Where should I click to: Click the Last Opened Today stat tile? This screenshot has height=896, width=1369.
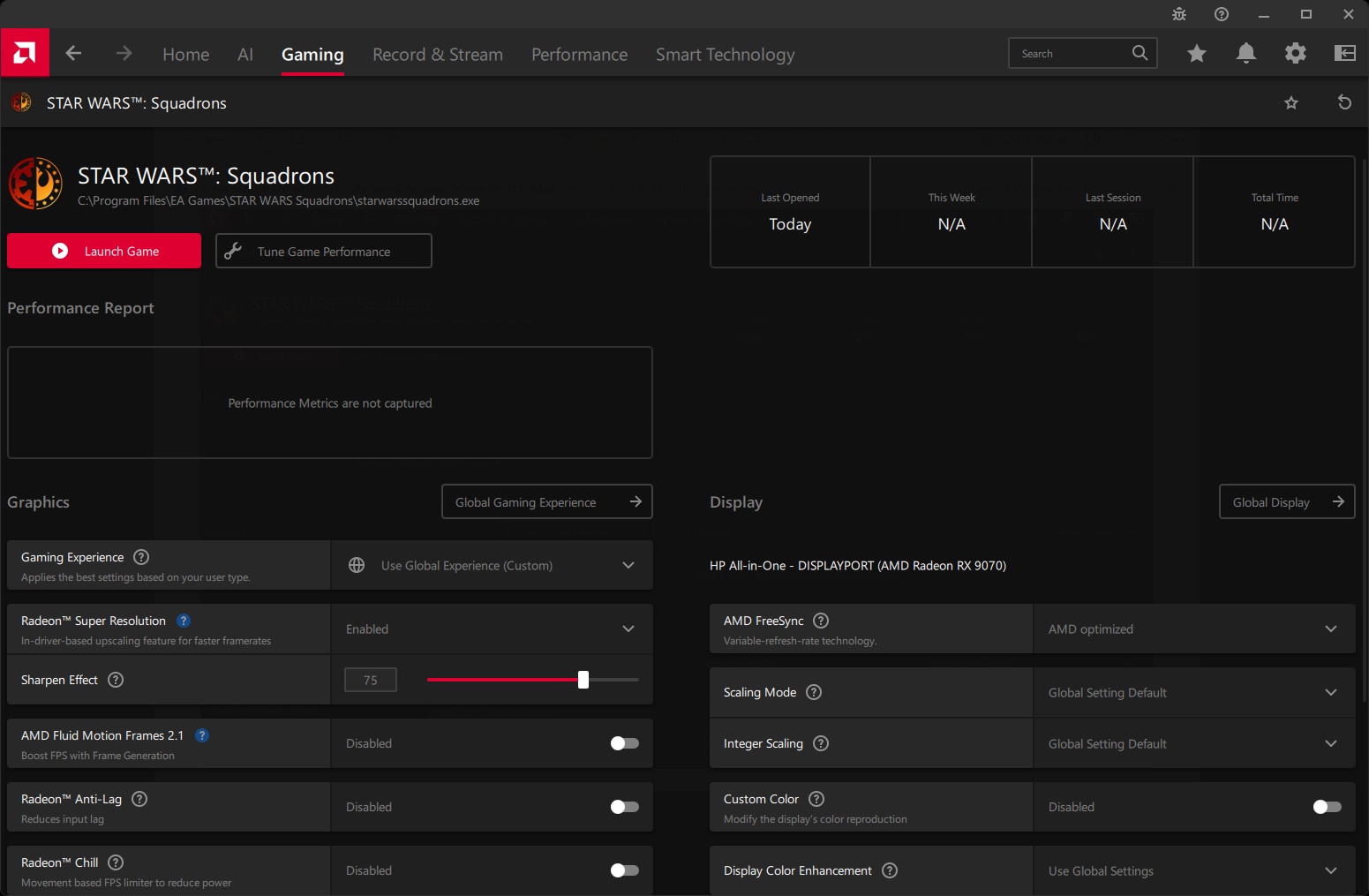tap(790, 212)
